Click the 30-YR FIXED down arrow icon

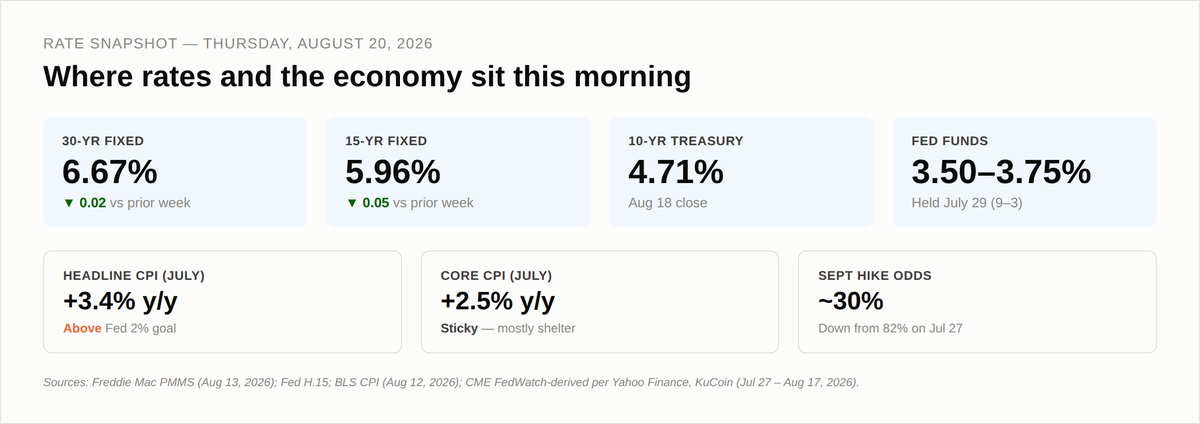pos(68,203)
